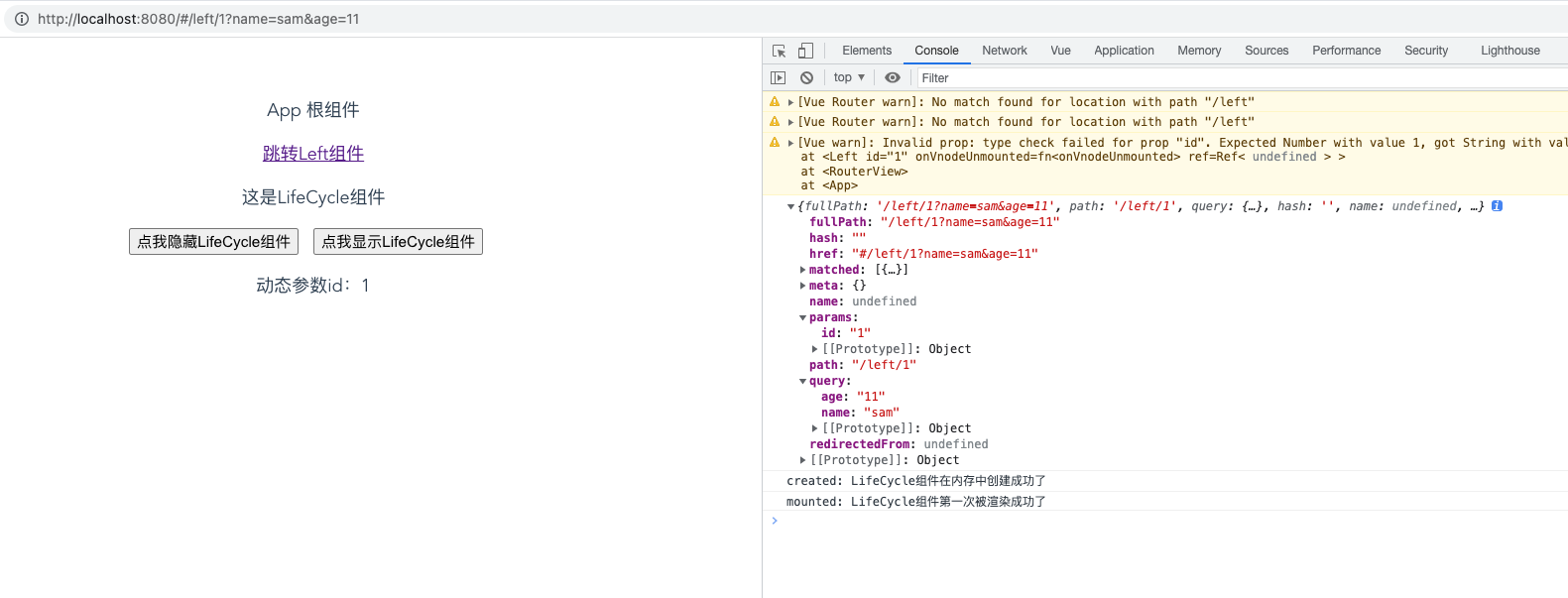
Task: Clear the console with the ban icon
Action: [x=807, y=77]
